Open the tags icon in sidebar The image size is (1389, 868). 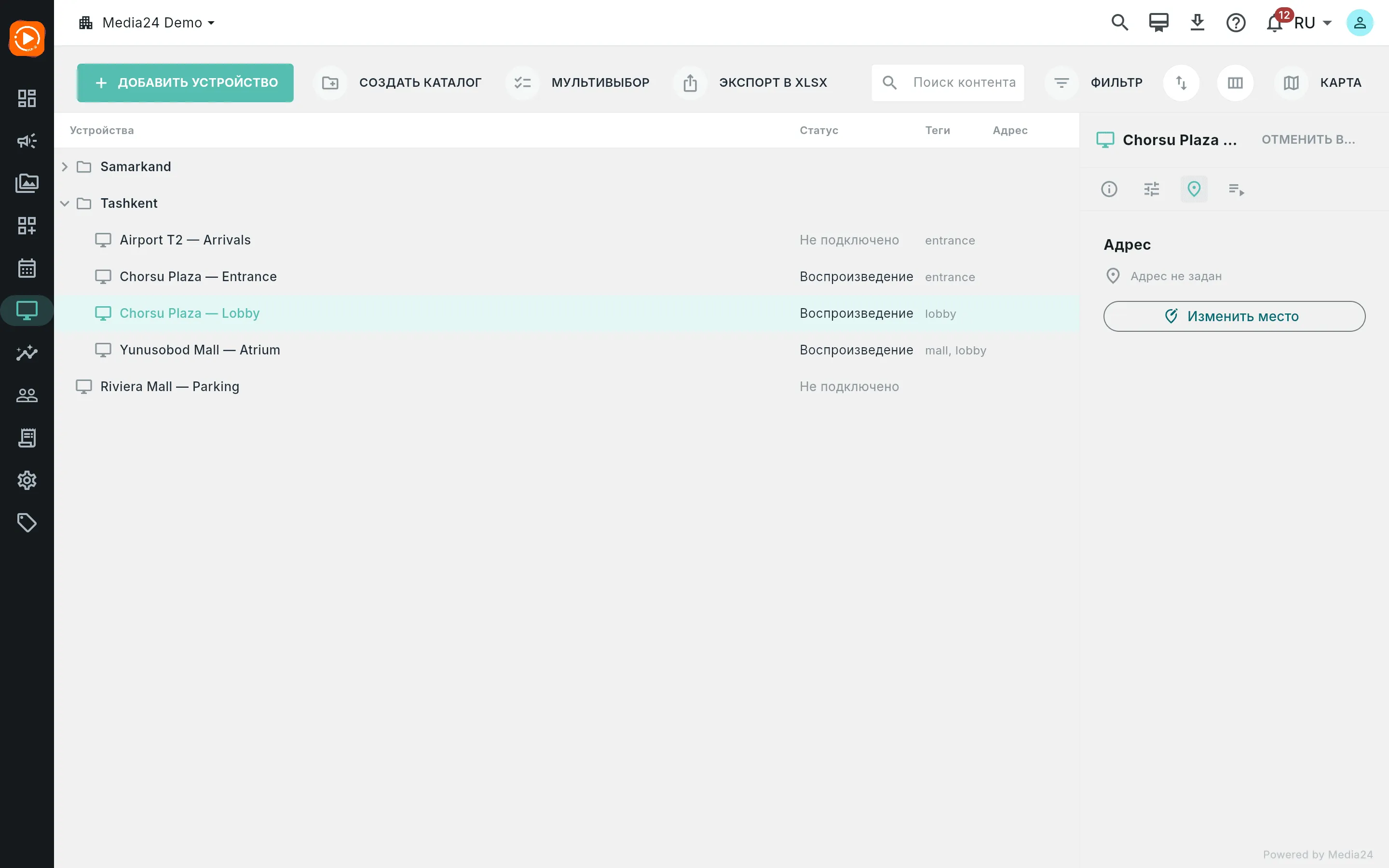pyautogui.click(x=27, y=522)
